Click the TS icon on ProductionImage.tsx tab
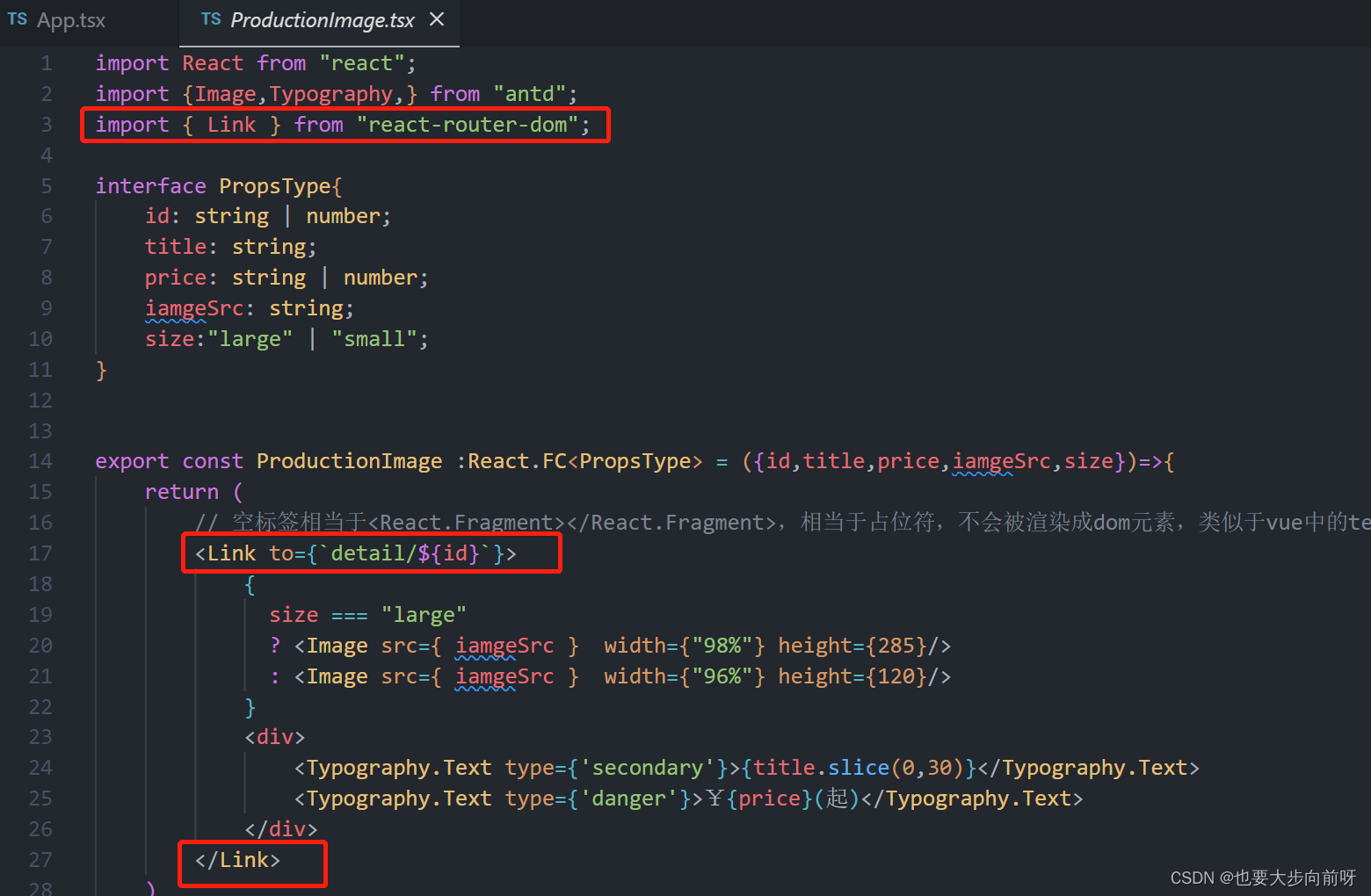1371x896 pixels. 211,18
